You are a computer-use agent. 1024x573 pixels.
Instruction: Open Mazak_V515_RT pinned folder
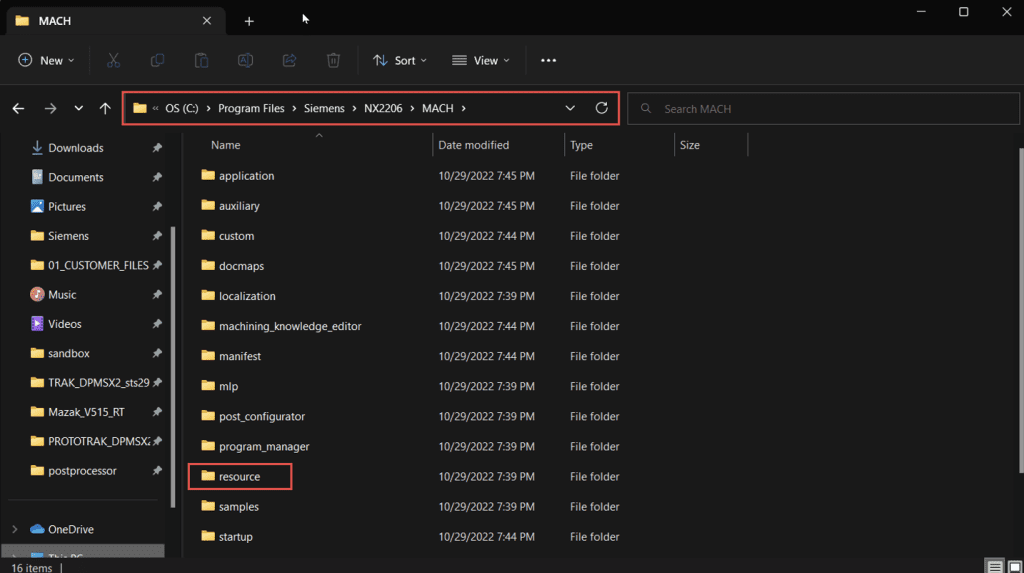[x=77, y=412]
